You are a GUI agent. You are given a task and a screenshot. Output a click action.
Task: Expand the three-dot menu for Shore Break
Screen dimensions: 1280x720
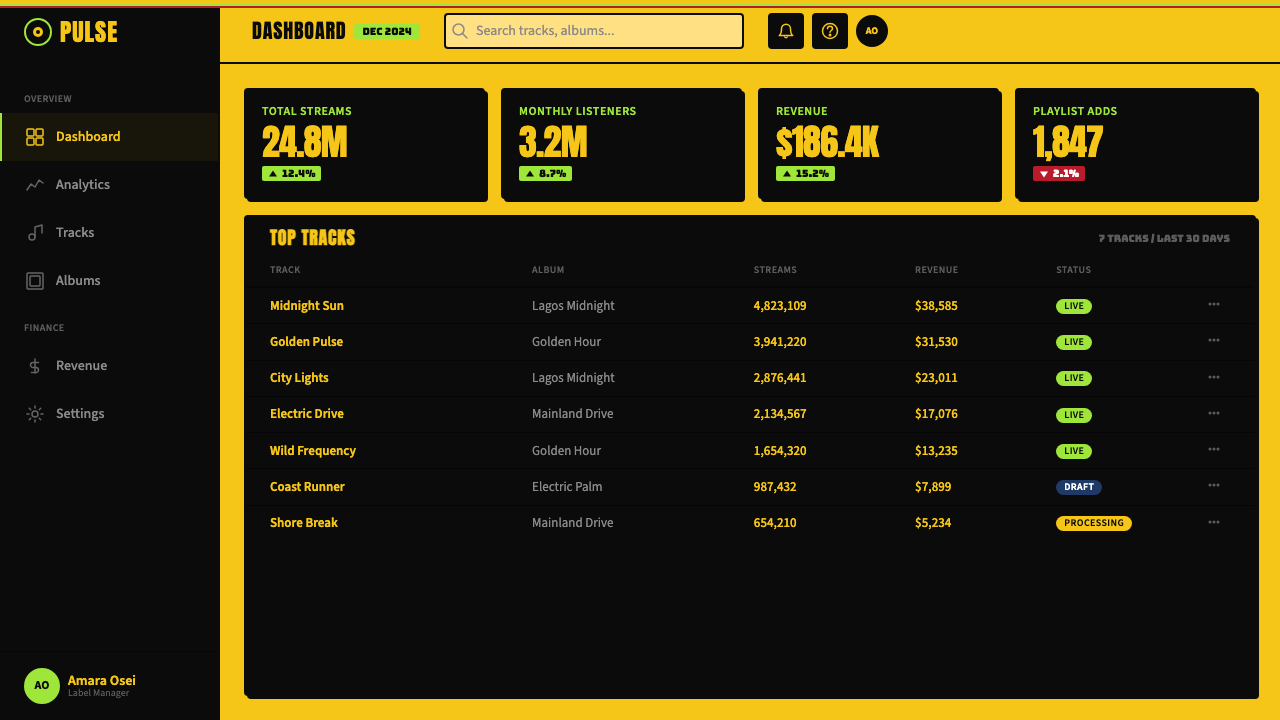[x=1214, y=522]
